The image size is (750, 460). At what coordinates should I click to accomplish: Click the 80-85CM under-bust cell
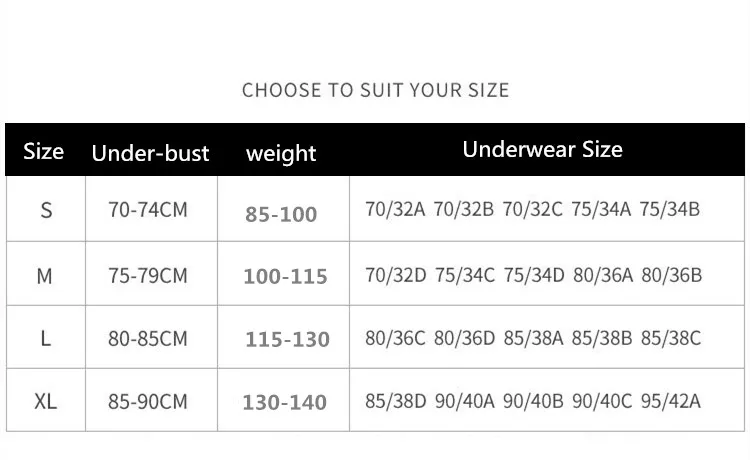(x=148, y=339)
